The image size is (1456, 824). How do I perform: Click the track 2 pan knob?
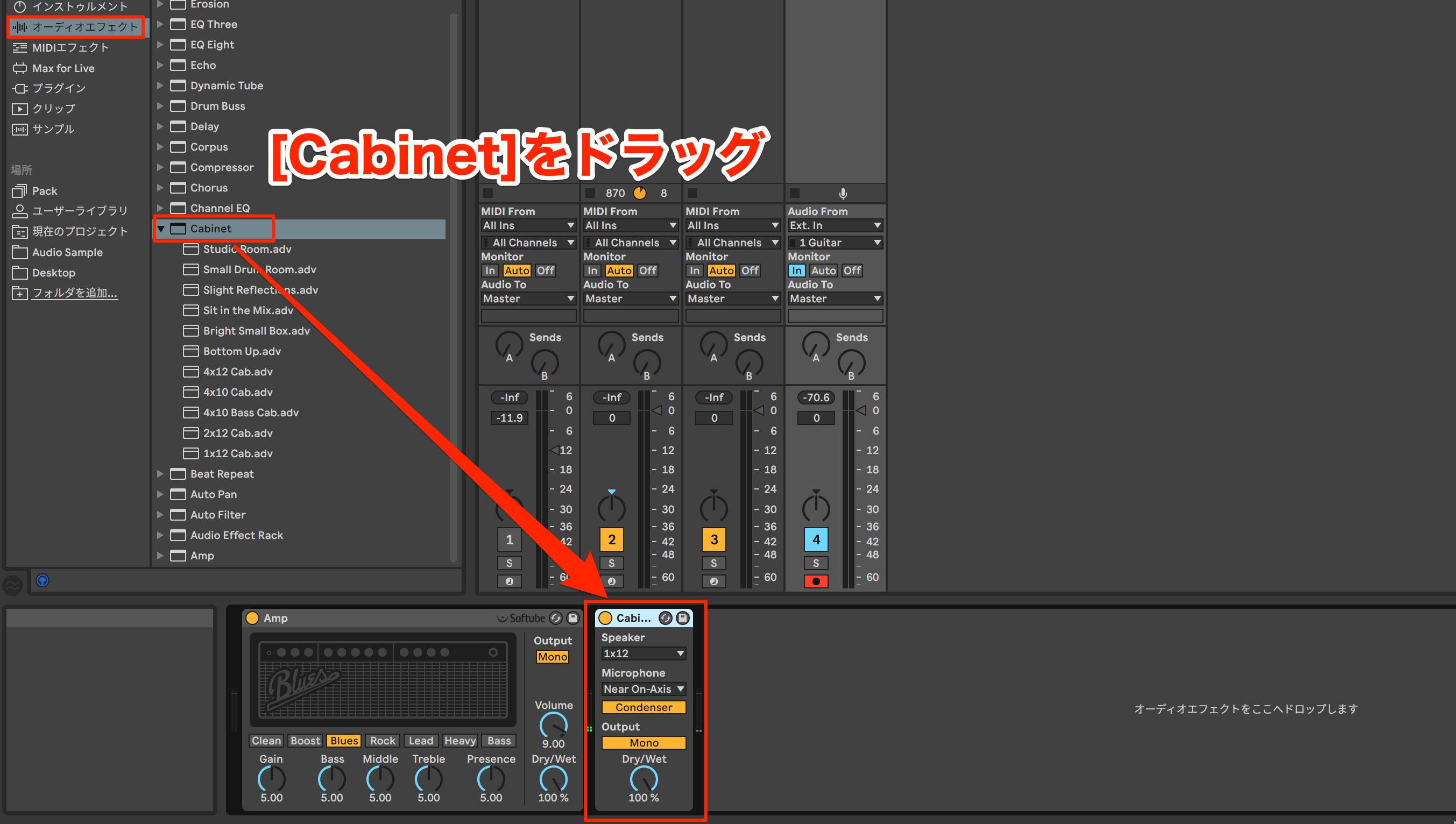click(x=611, y=508)
